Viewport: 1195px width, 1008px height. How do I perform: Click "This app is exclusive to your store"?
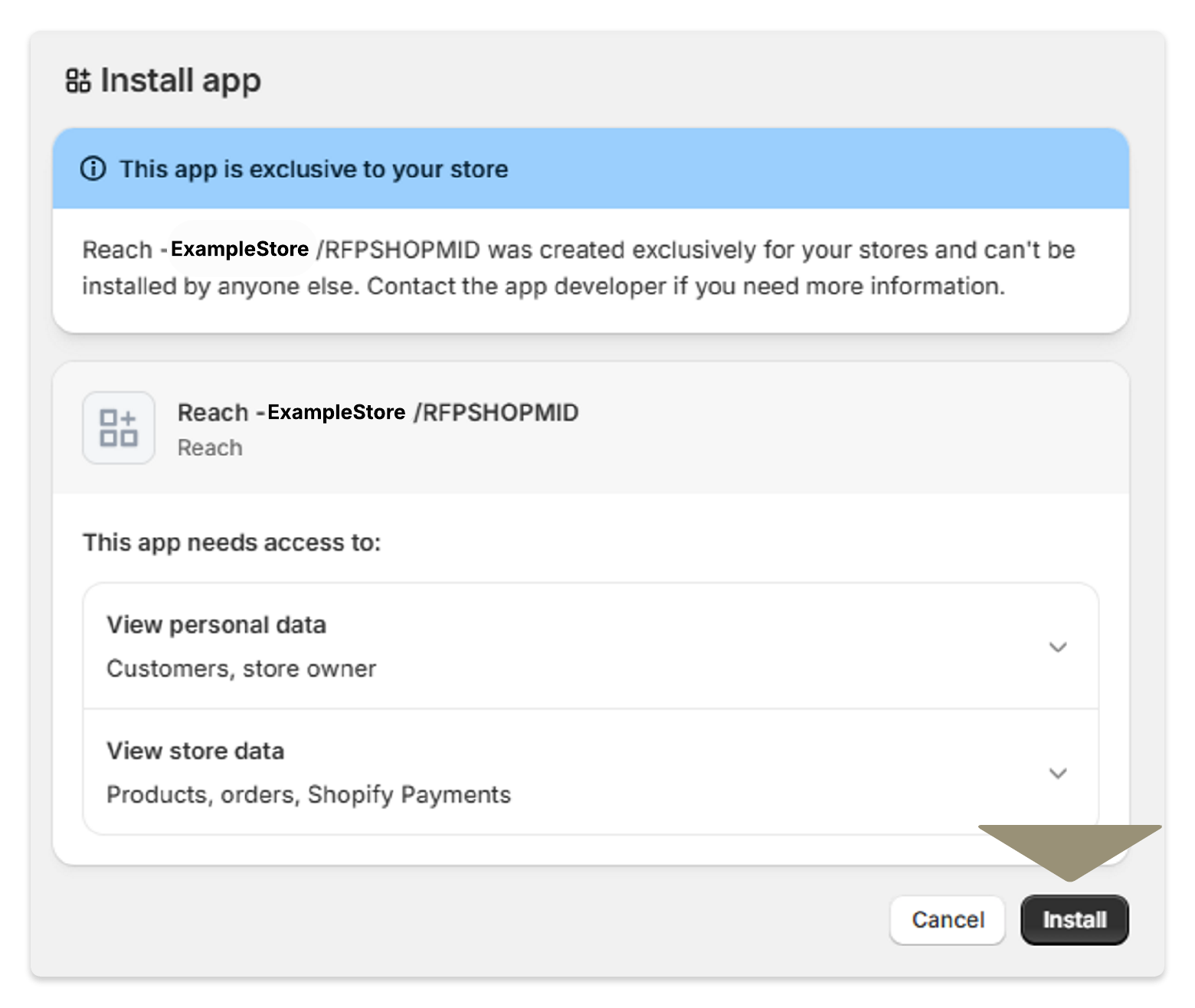(x=314, y=169)
